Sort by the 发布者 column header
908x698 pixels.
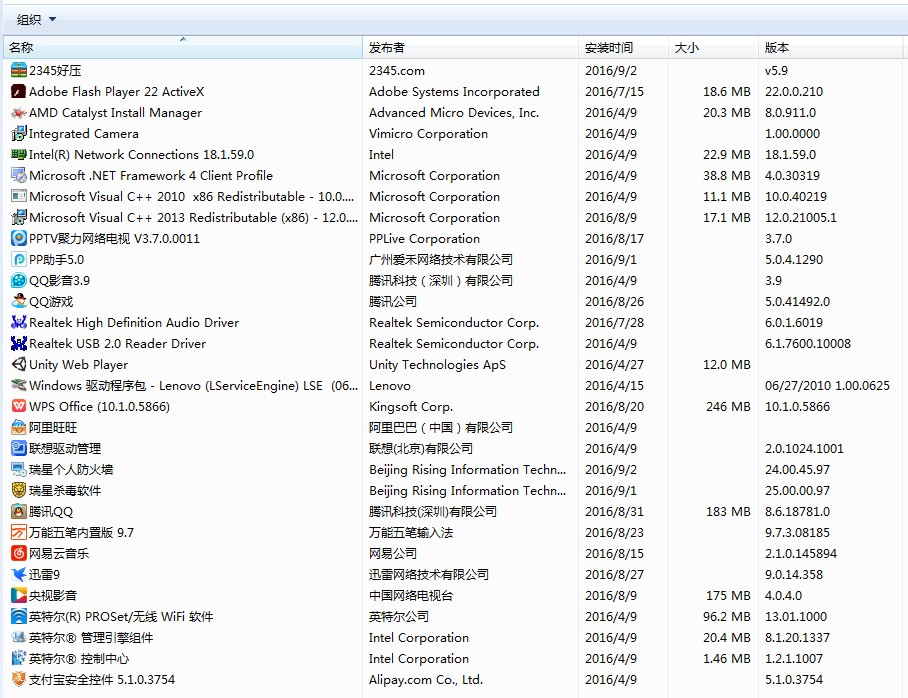[x=470, y=47]
